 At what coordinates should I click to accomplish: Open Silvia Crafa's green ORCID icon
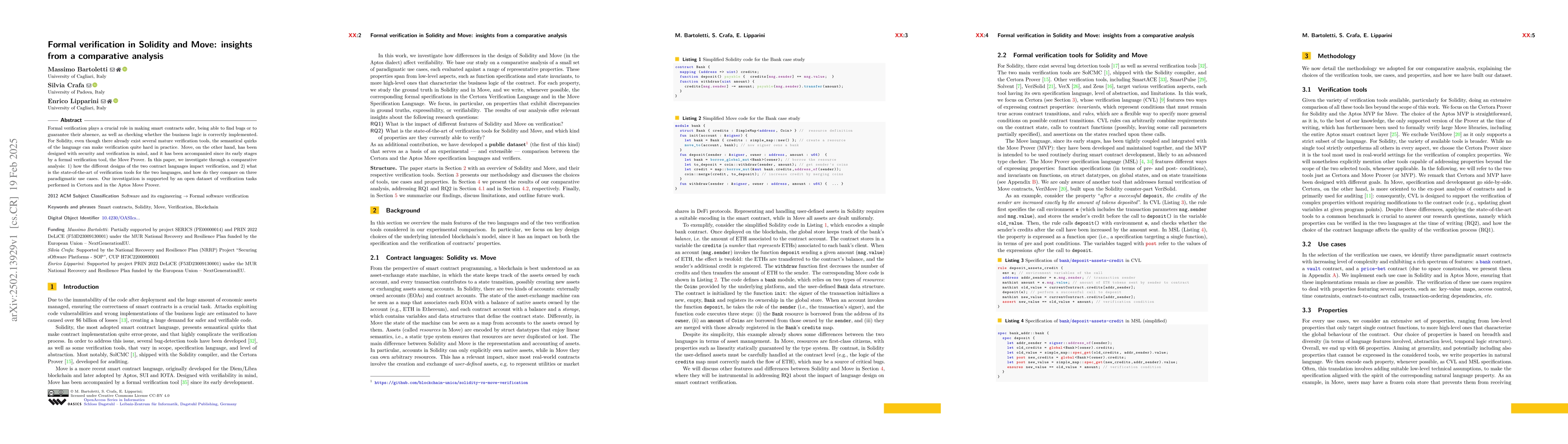[95, 85]
